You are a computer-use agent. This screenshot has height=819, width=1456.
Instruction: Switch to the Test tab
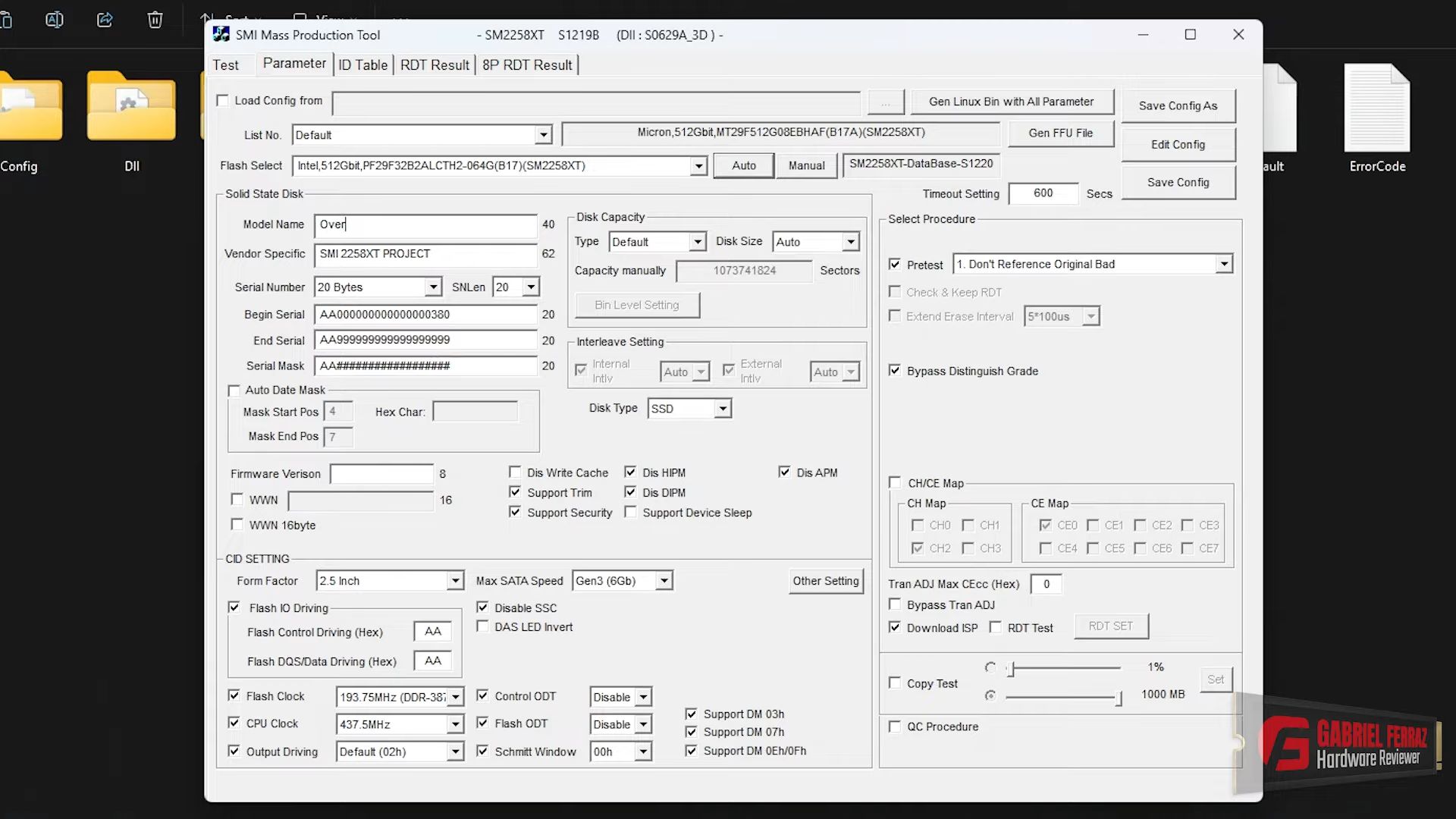225,65
